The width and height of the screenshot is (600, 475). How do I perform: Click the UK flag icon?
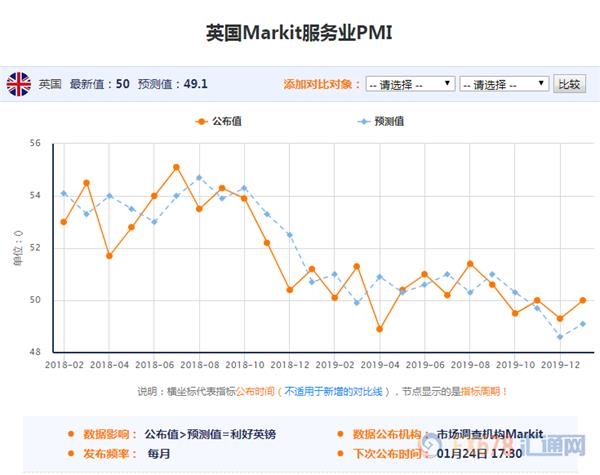(19, 84)
